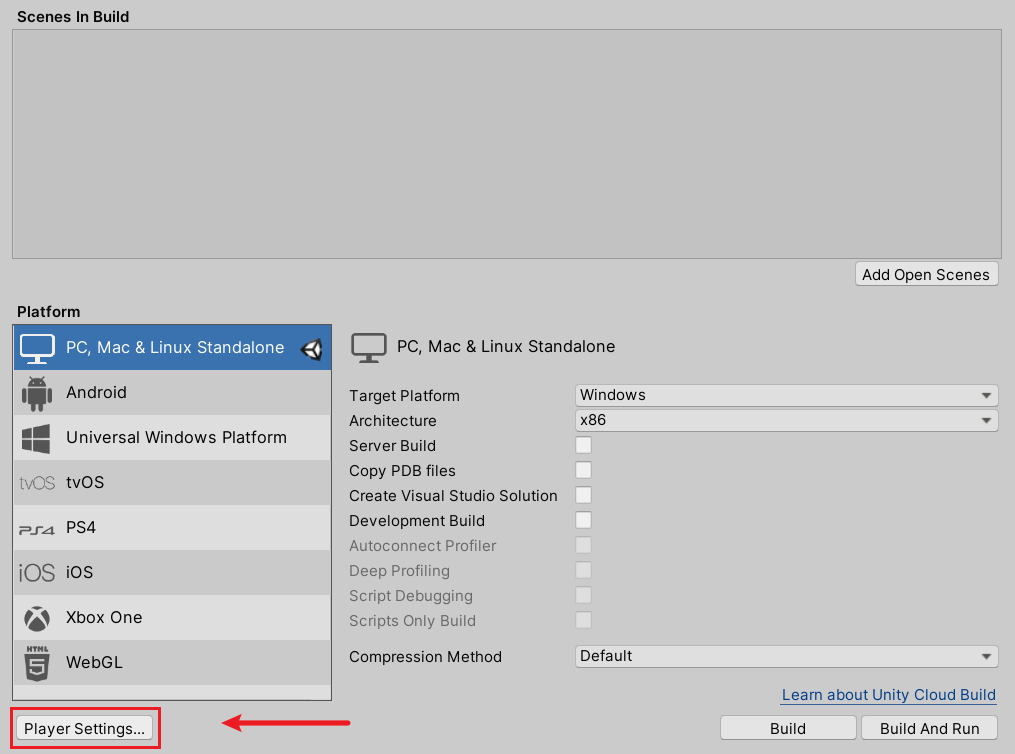This screenshot has width=1015, height=754.
Task: Select Android platform row
Action: (172, 393)
